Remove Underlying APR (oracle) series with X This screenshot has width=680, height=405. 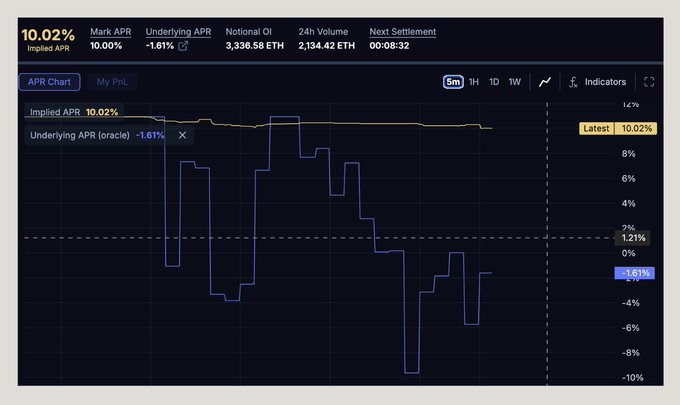(x=182, y=134)
